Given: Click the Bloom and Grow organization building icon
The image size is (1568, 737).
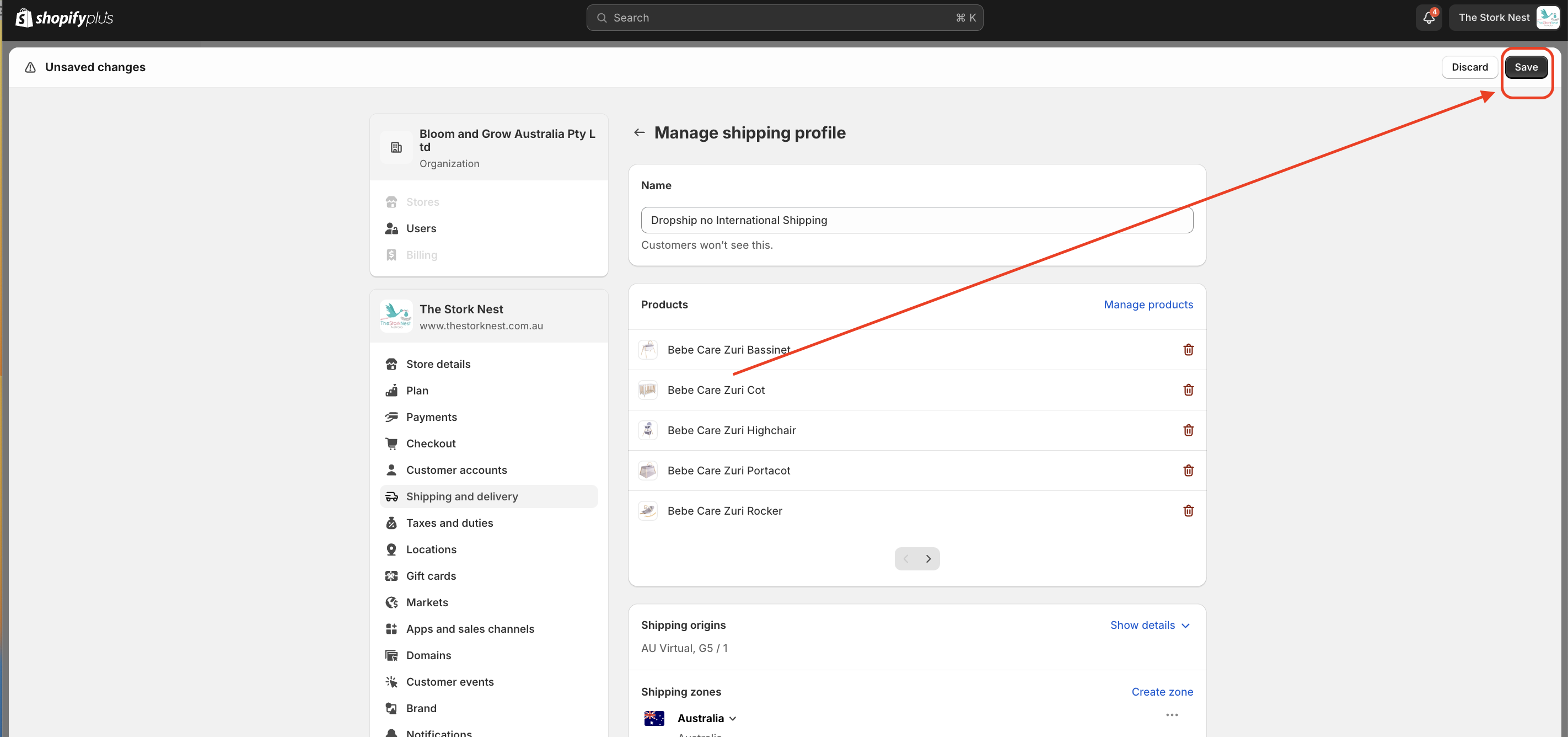Looking at the screenshot, I should [396, 147].
